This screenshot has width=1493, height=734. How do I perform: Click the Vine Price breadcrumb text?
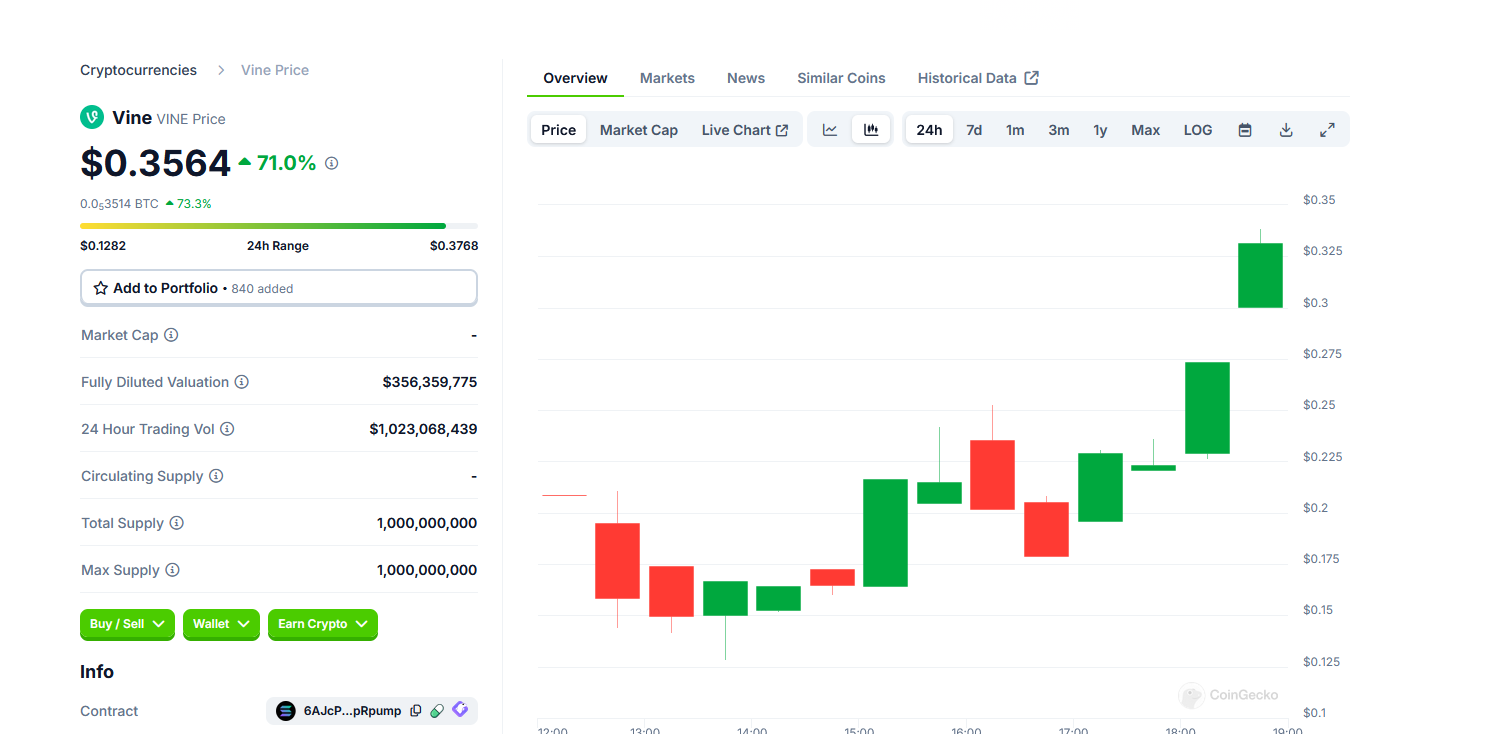click(275, 70)
